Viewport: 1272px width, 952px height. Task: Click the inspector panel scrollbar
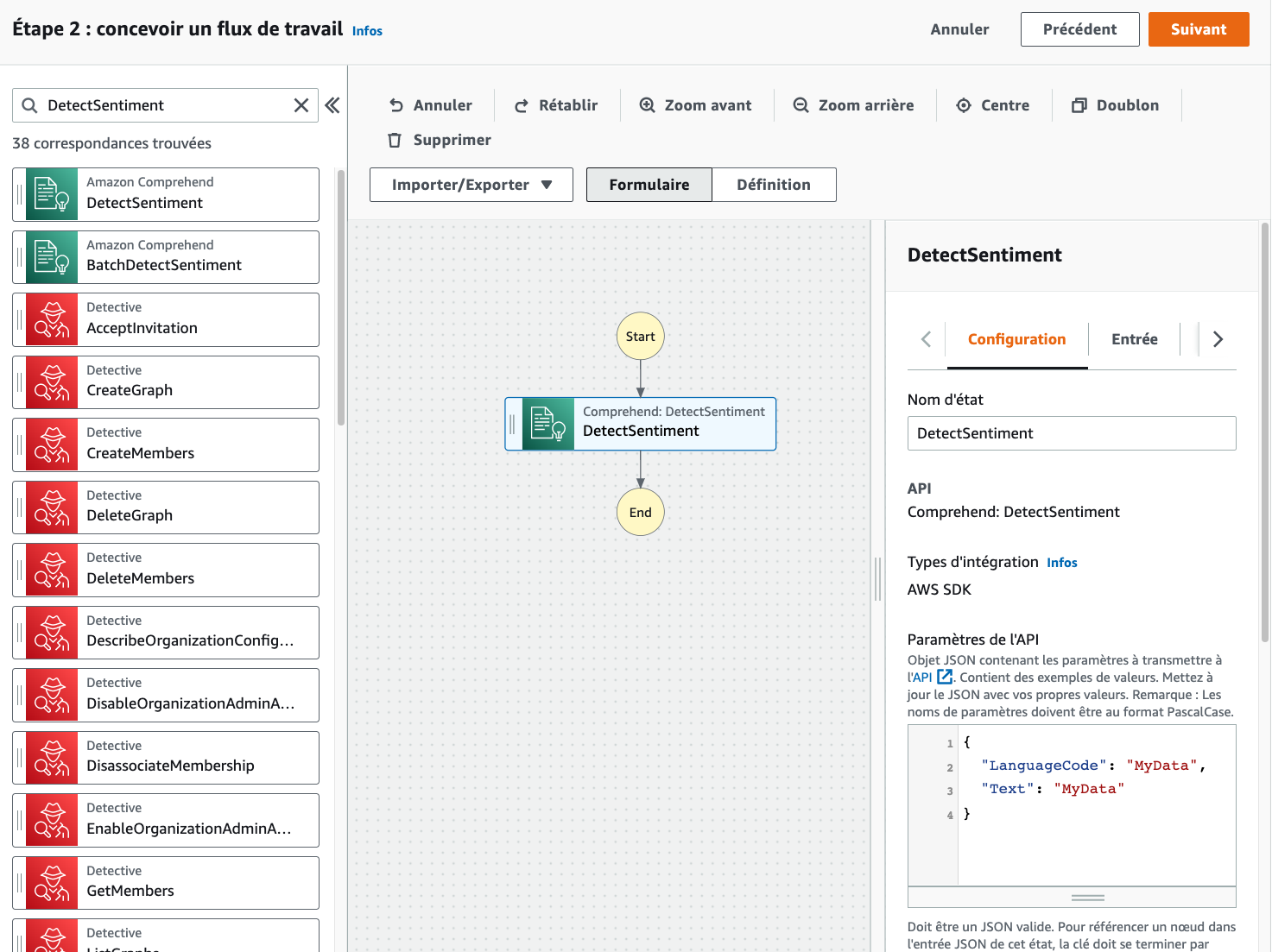[x=1265, y=432]
